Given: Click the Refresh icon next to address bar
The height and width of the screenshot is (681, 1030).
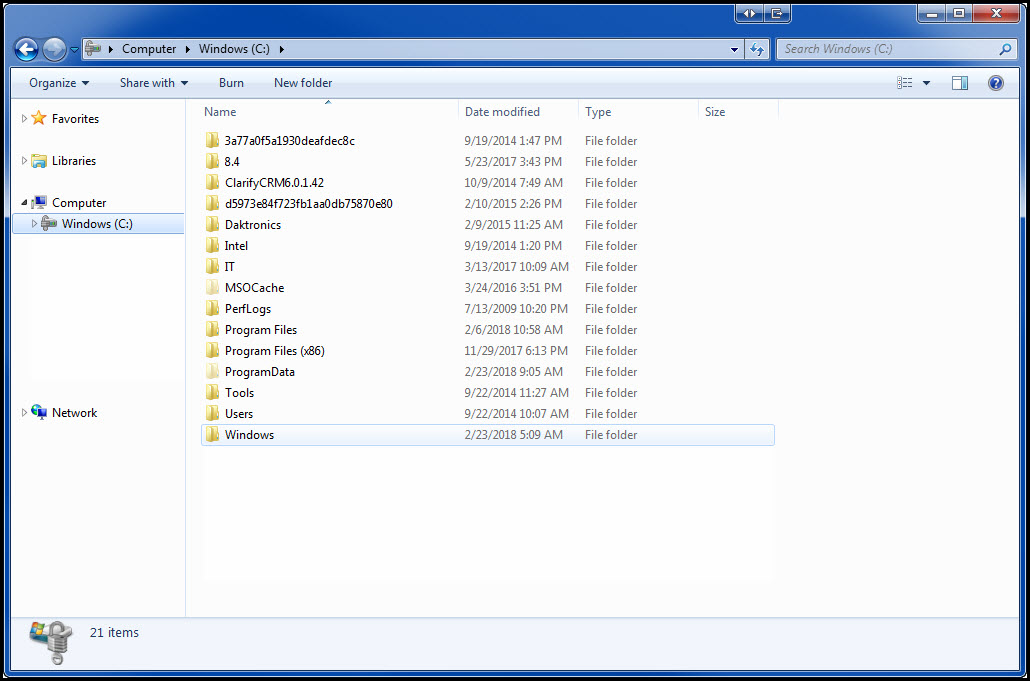Looking at the screenshot, I should (x=757, y=48).
